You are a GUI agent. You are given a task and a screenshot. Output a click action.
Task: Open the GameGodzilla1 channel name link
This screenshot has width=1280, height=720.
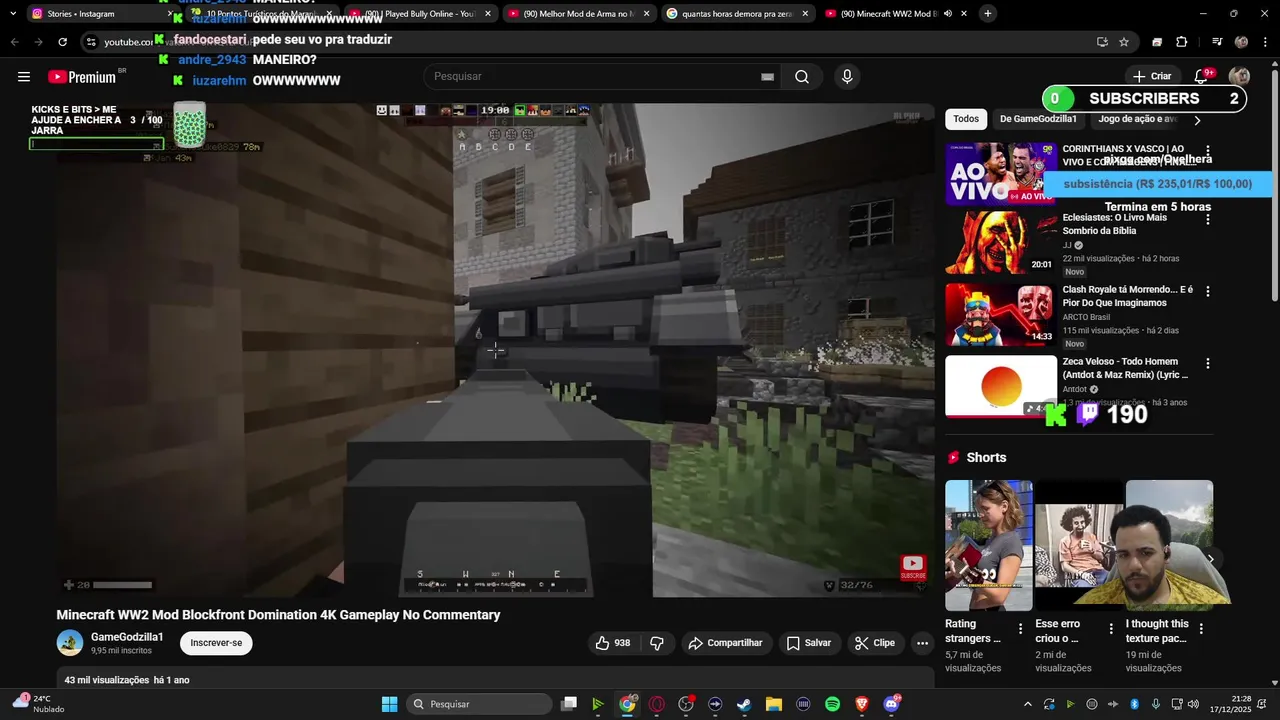[x=127, y=637]
